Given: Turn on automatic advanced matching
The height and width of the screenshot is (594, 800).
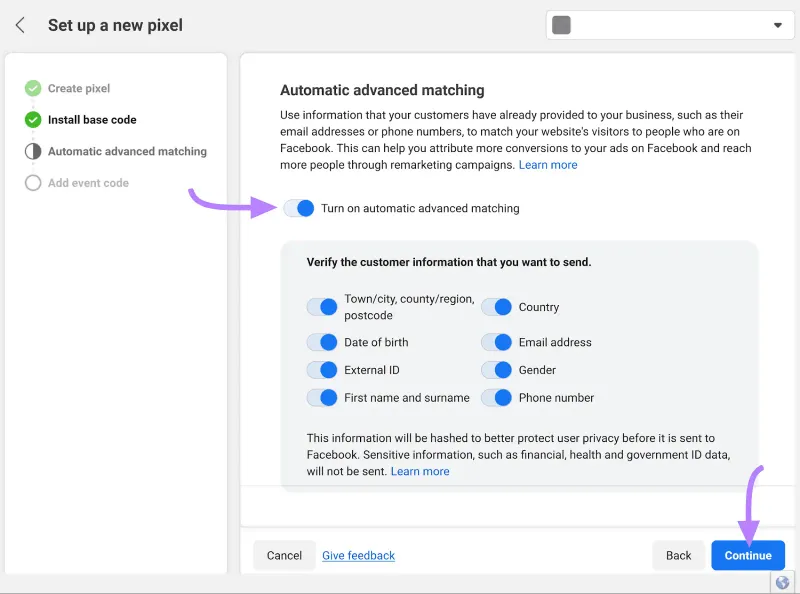Looking at the screenshot, I should tap(299, 208).
